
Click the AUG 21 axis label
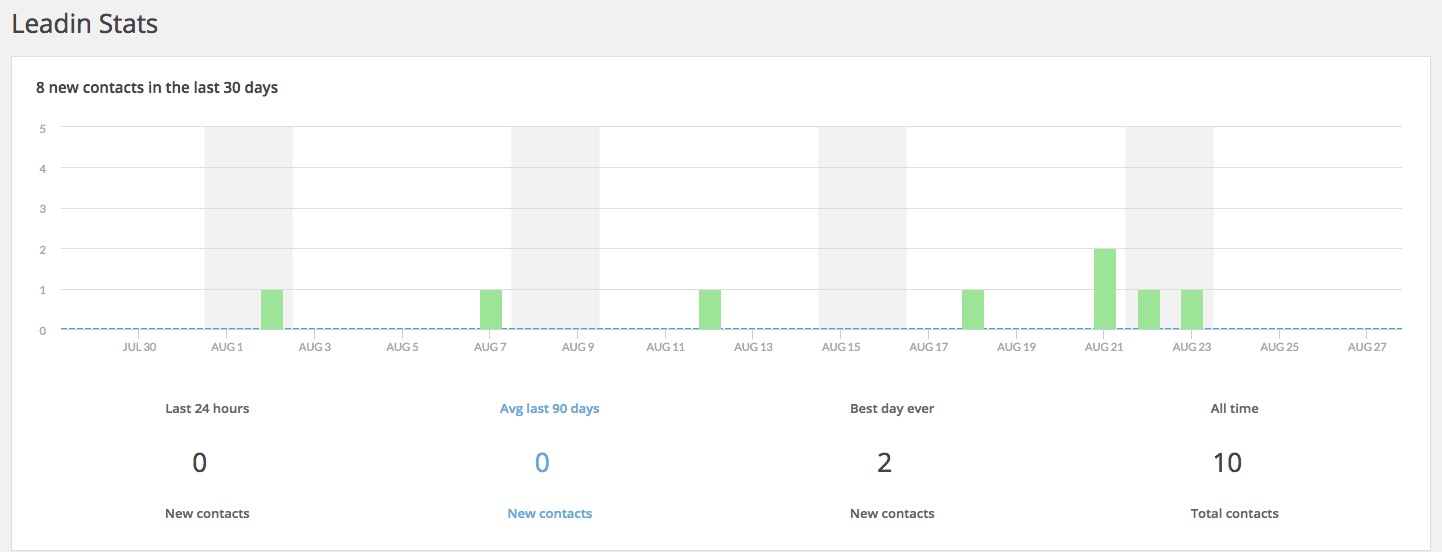pyautogui.click(x=1104, y=348)
